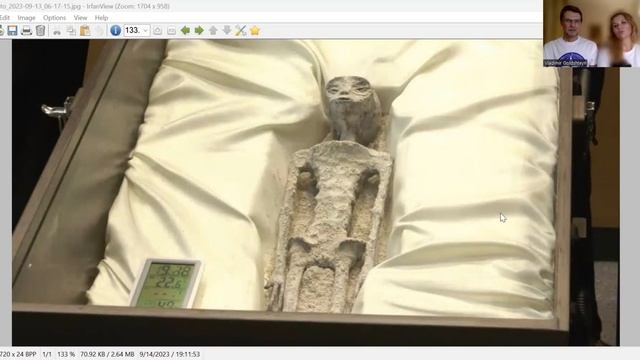Click the Cut scissors icon
Screen dimensions: 640x360
point(57,31)
